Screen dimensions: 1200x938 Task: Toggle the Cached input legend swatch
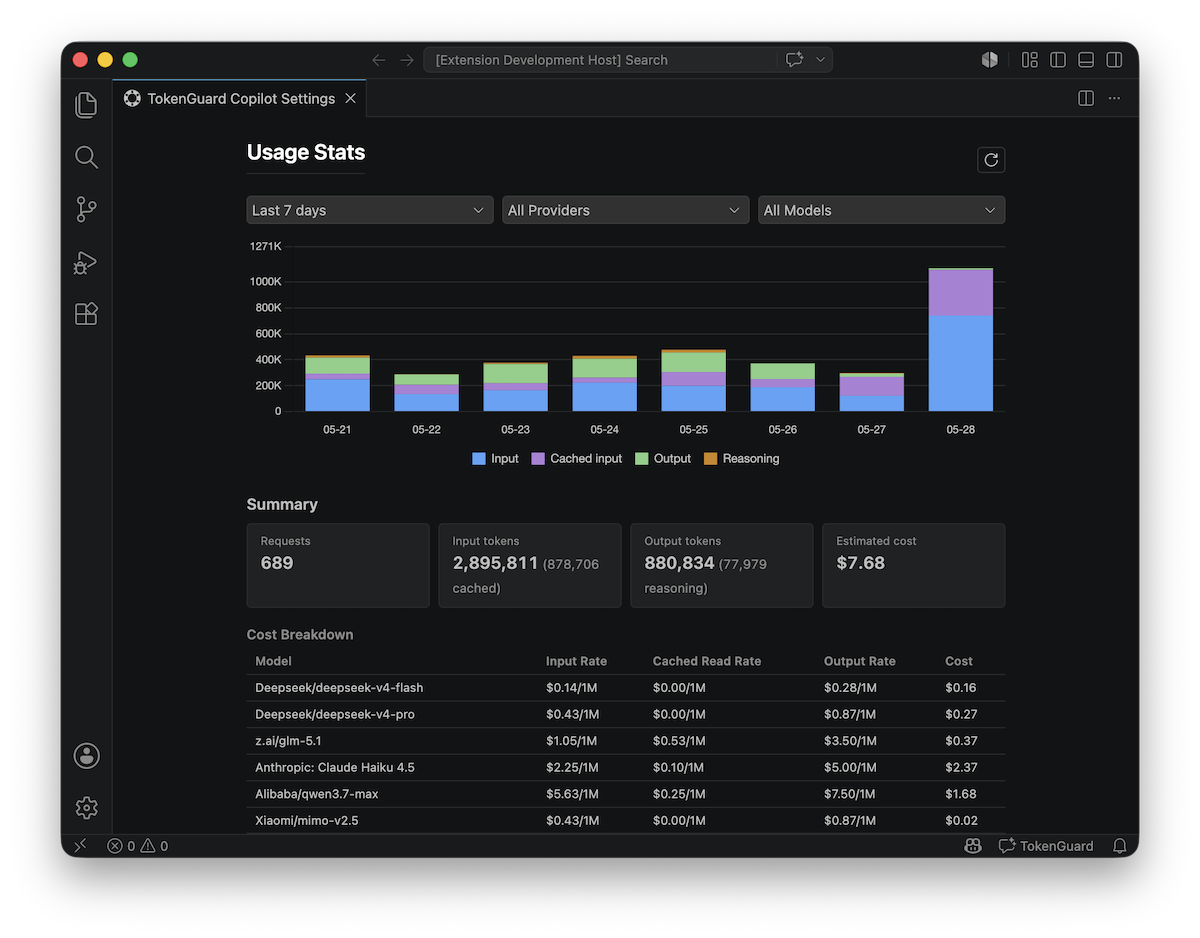(538, 459)
